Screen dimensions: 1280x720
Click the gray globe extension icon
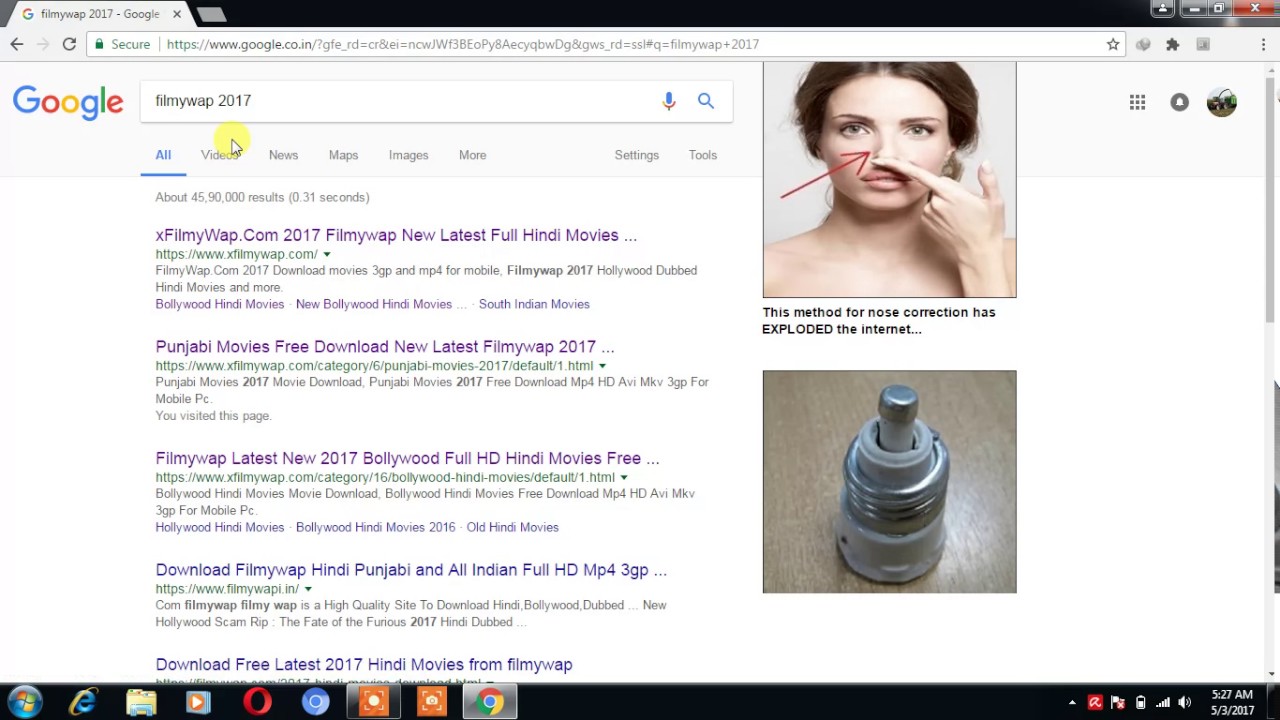(1143, 44)
